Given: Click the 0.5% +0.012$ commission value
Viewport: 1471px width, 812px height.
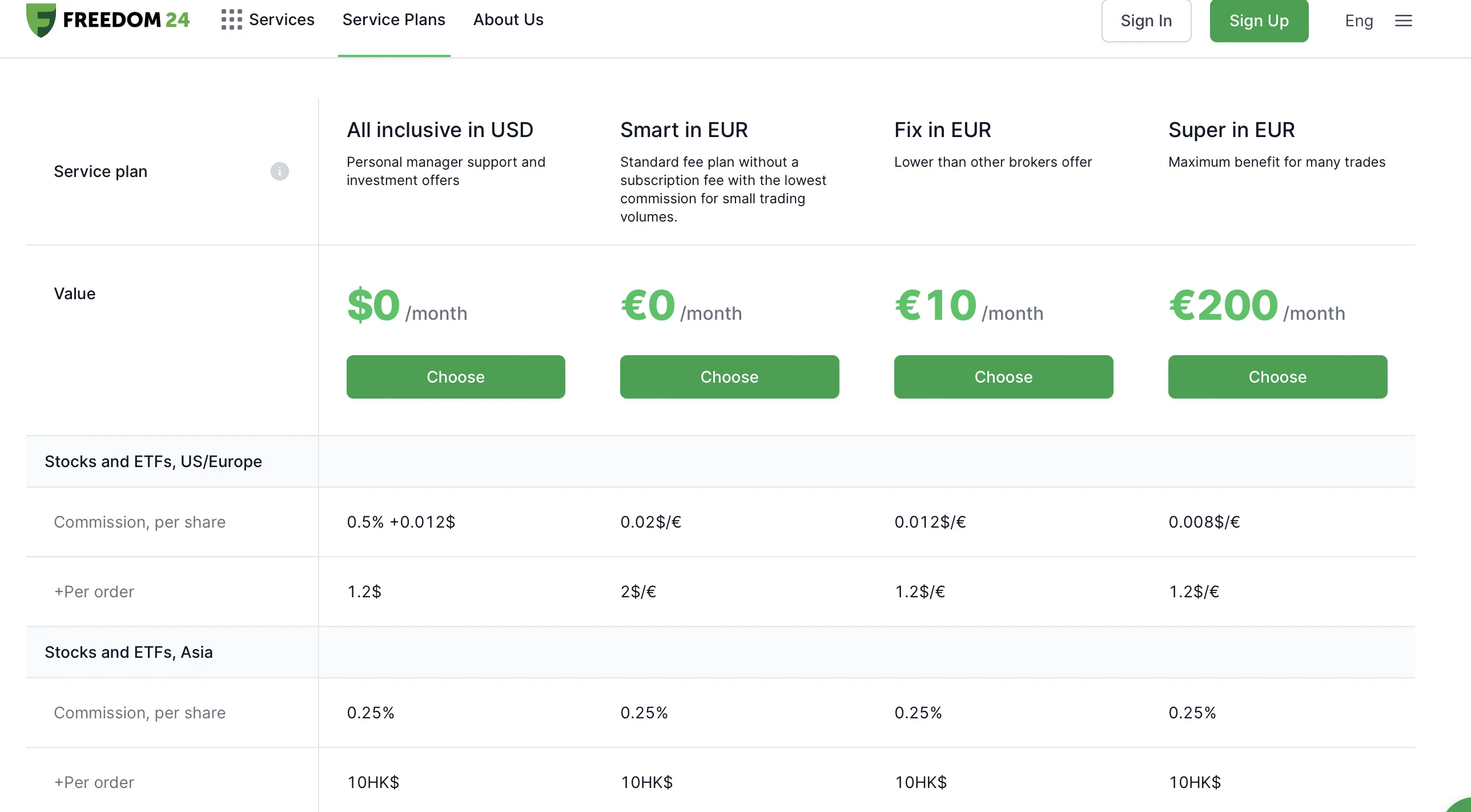Looking at the screenshot, I should coord(401,522).
